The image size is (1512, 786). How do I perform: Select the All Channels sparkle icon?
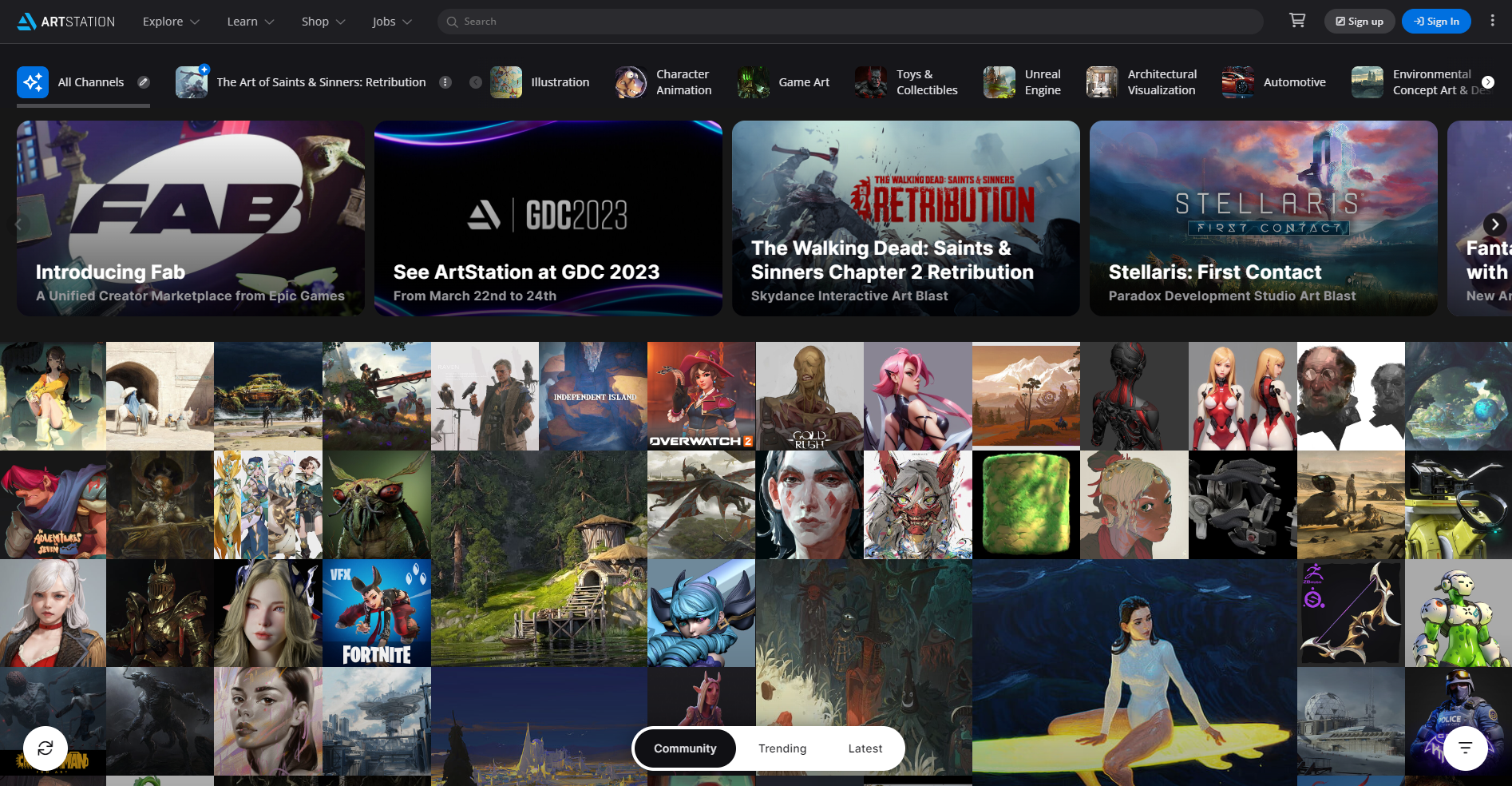pos(33,82)
